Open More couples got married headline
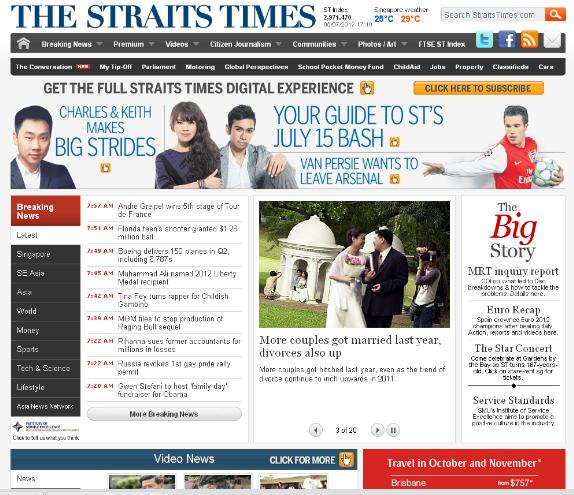Viewport: 574px width, 495px height. 350,346
